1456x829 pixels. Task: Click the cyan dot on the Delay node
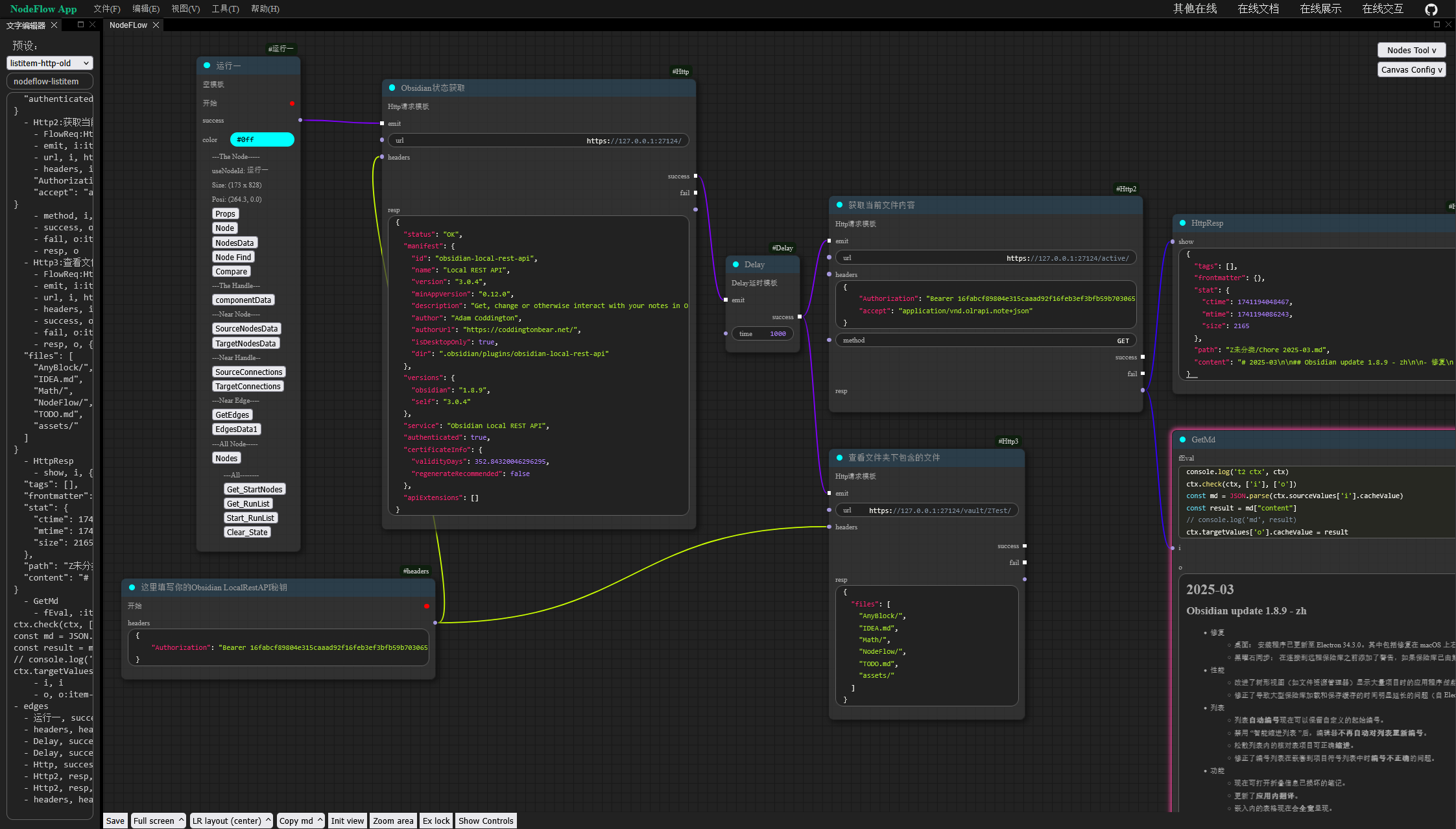735,265
